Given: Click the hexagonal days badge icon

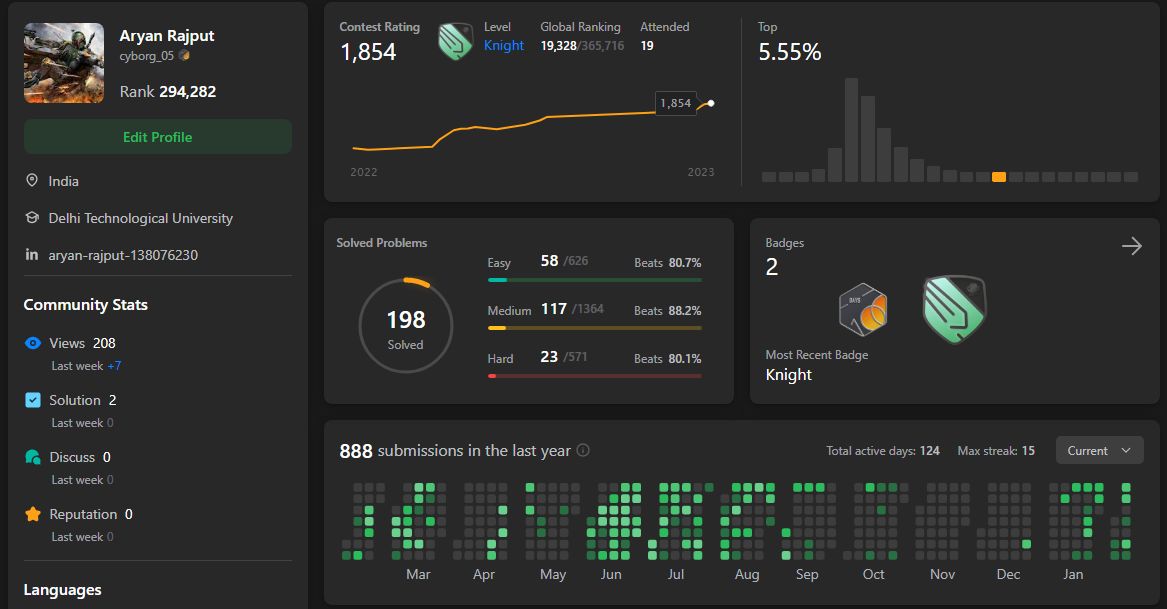Looking at the screenshot, I should [863, 310].
